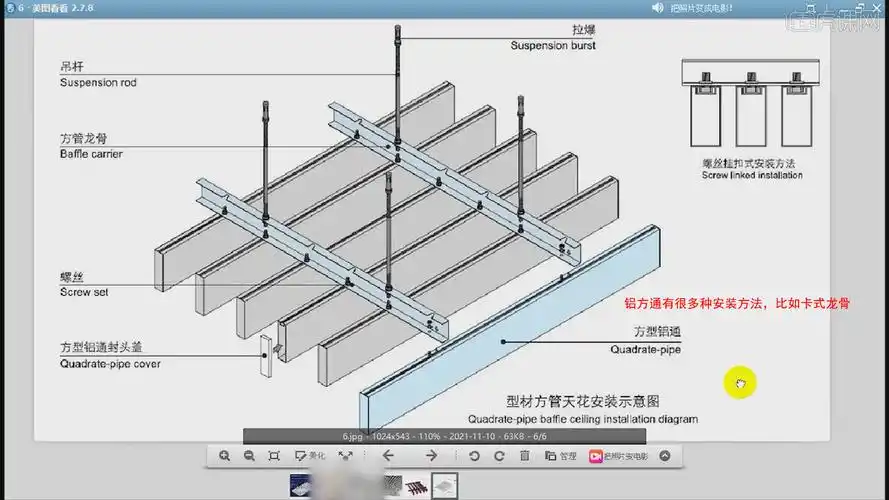Image resolution: width=889 pixels, height=500 pixels.
Task: Click the pink video movie maker icon
Action: tap(595, 456)
